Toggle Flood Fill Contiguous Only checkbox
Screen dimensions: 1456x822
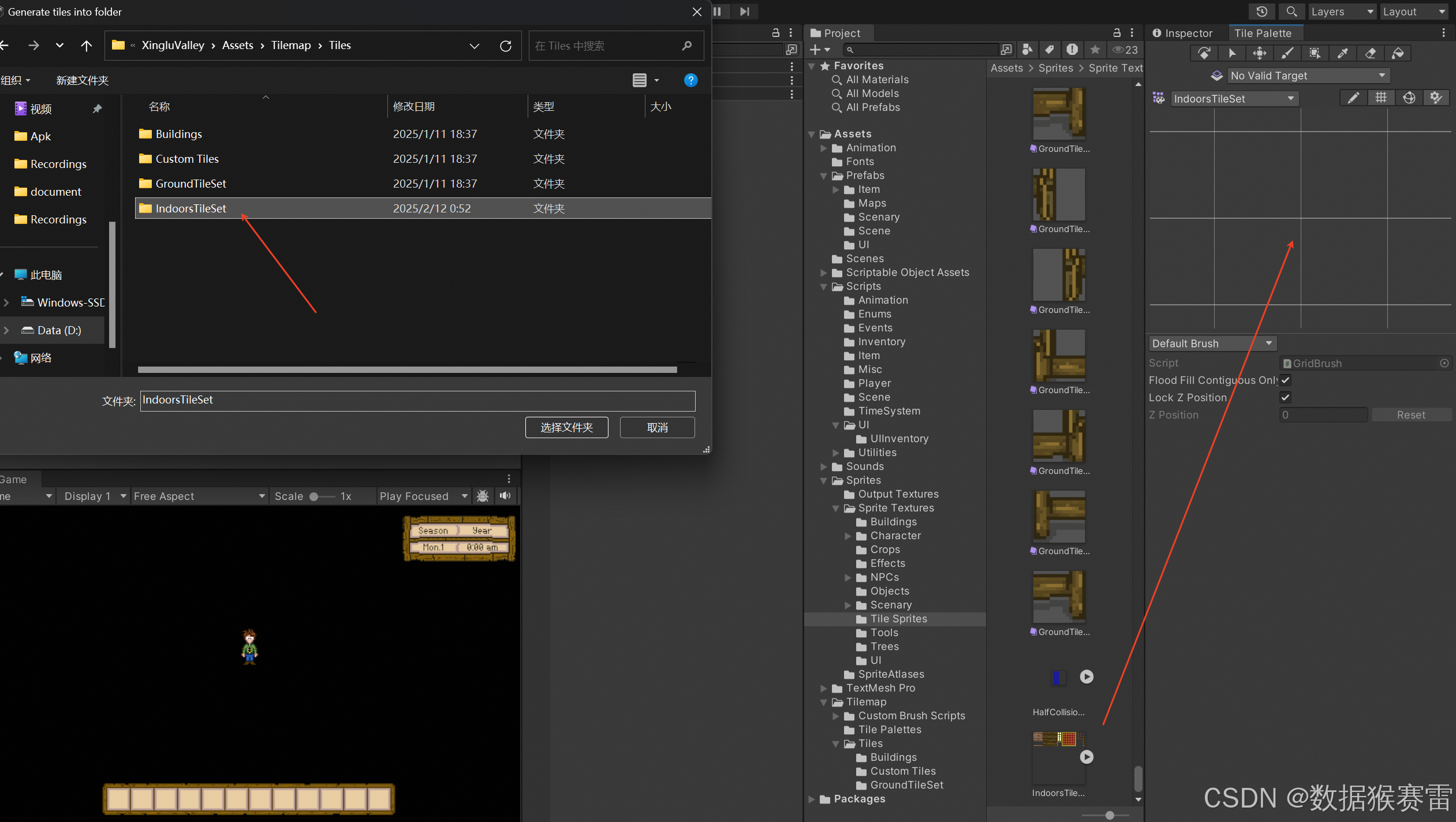pyautogui.click(x=1286, y=380)
